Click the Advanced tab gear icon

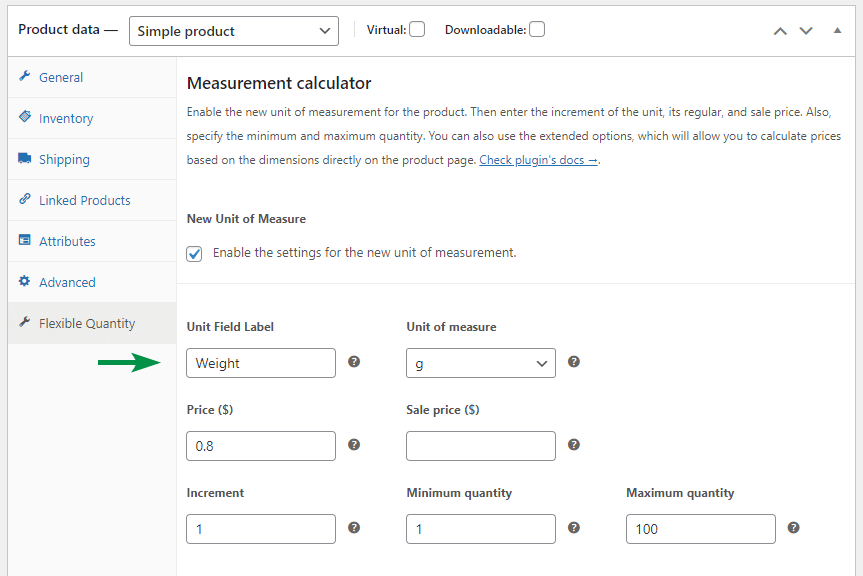(x=24, y=281)
